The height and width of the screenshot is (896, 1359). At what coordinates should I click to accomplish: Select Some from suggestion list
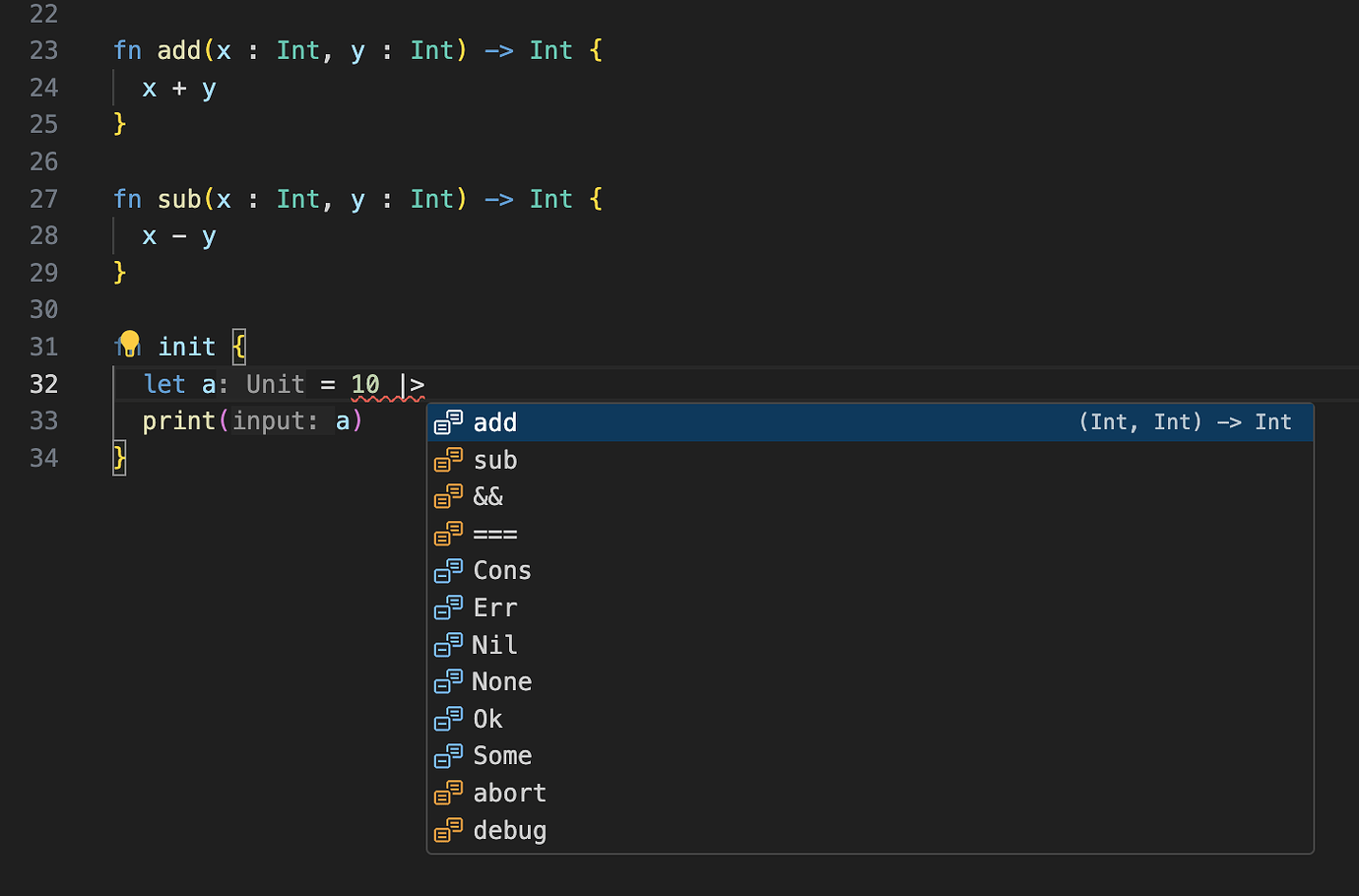pos(502,756)
